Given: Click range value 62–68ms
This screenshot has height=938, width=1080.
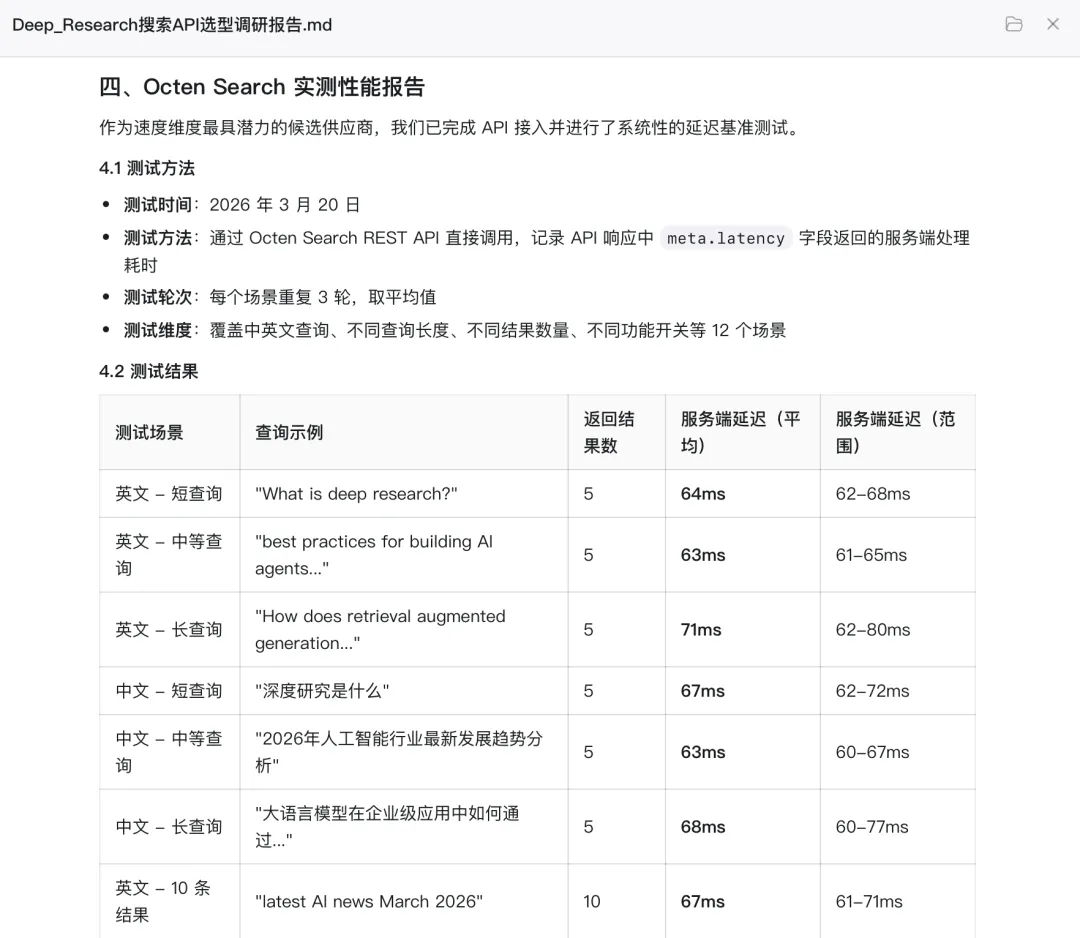Looking at the screenshot, I should (x=873, y=494).
